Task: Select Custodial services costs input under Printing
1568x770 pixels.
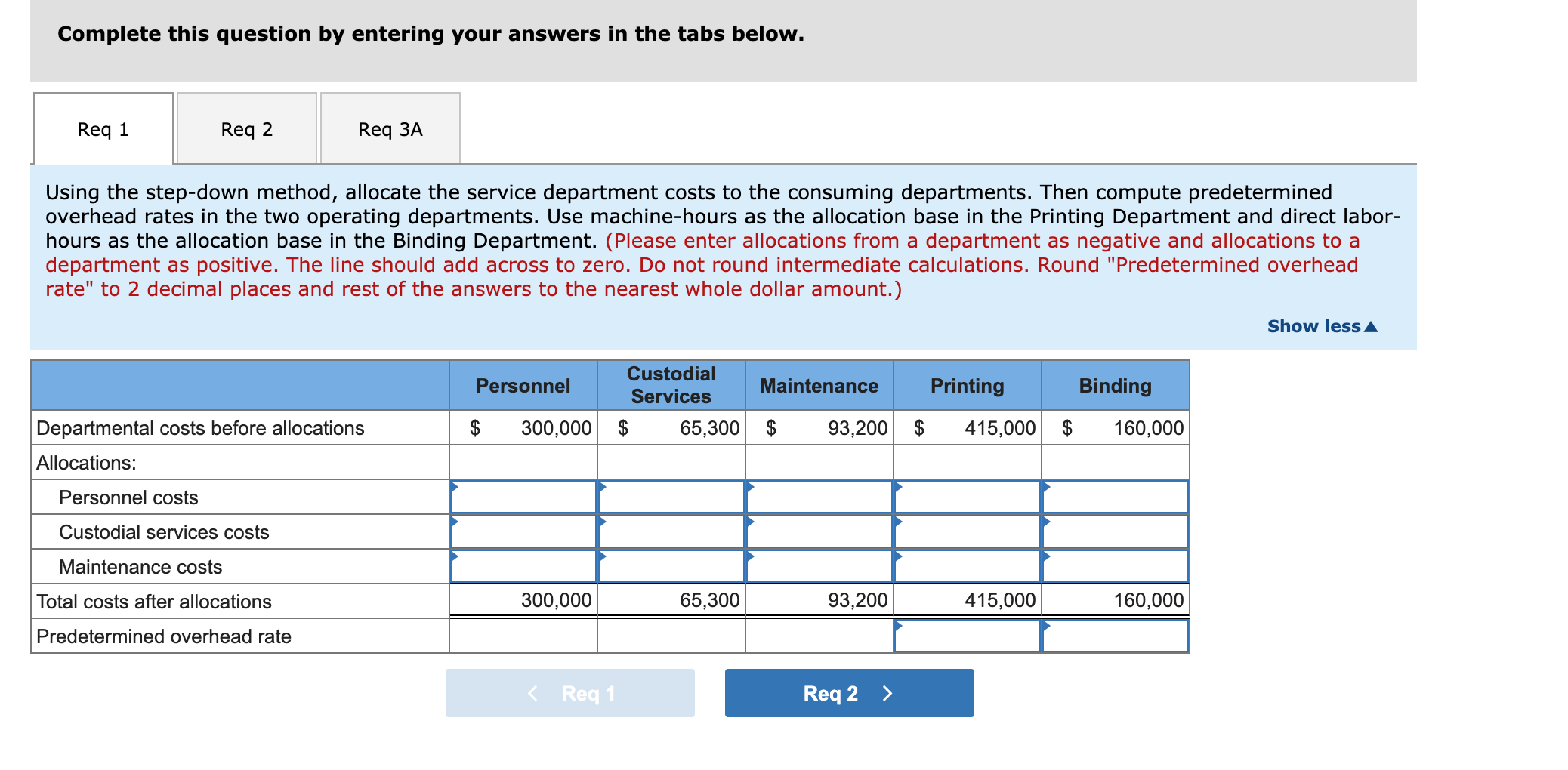Action: click(968, 531)
